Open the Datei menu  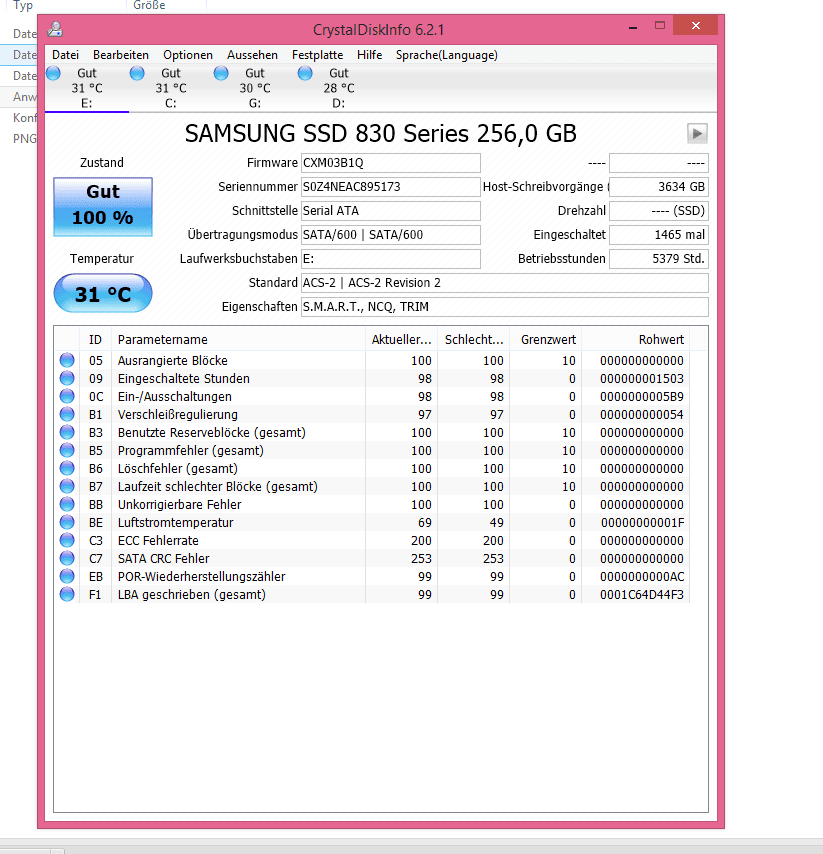[65, 55]
